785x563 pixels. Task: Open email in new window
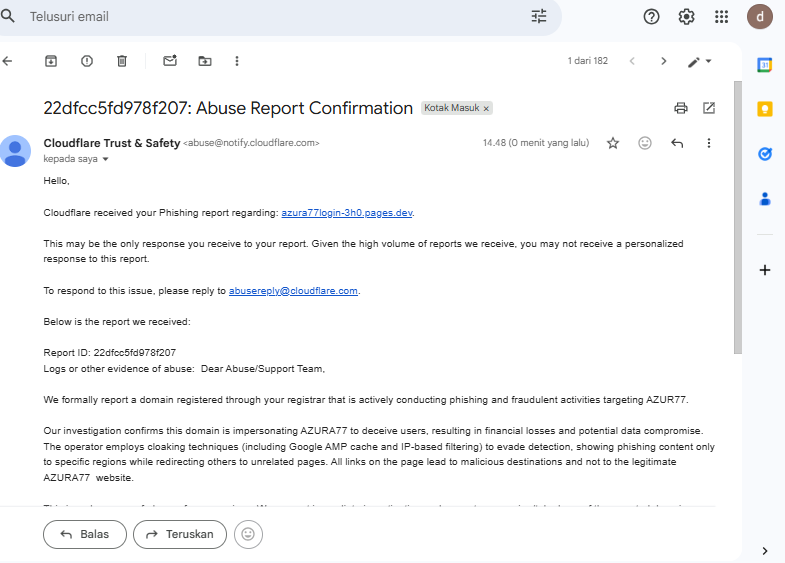tap(709, 108)
